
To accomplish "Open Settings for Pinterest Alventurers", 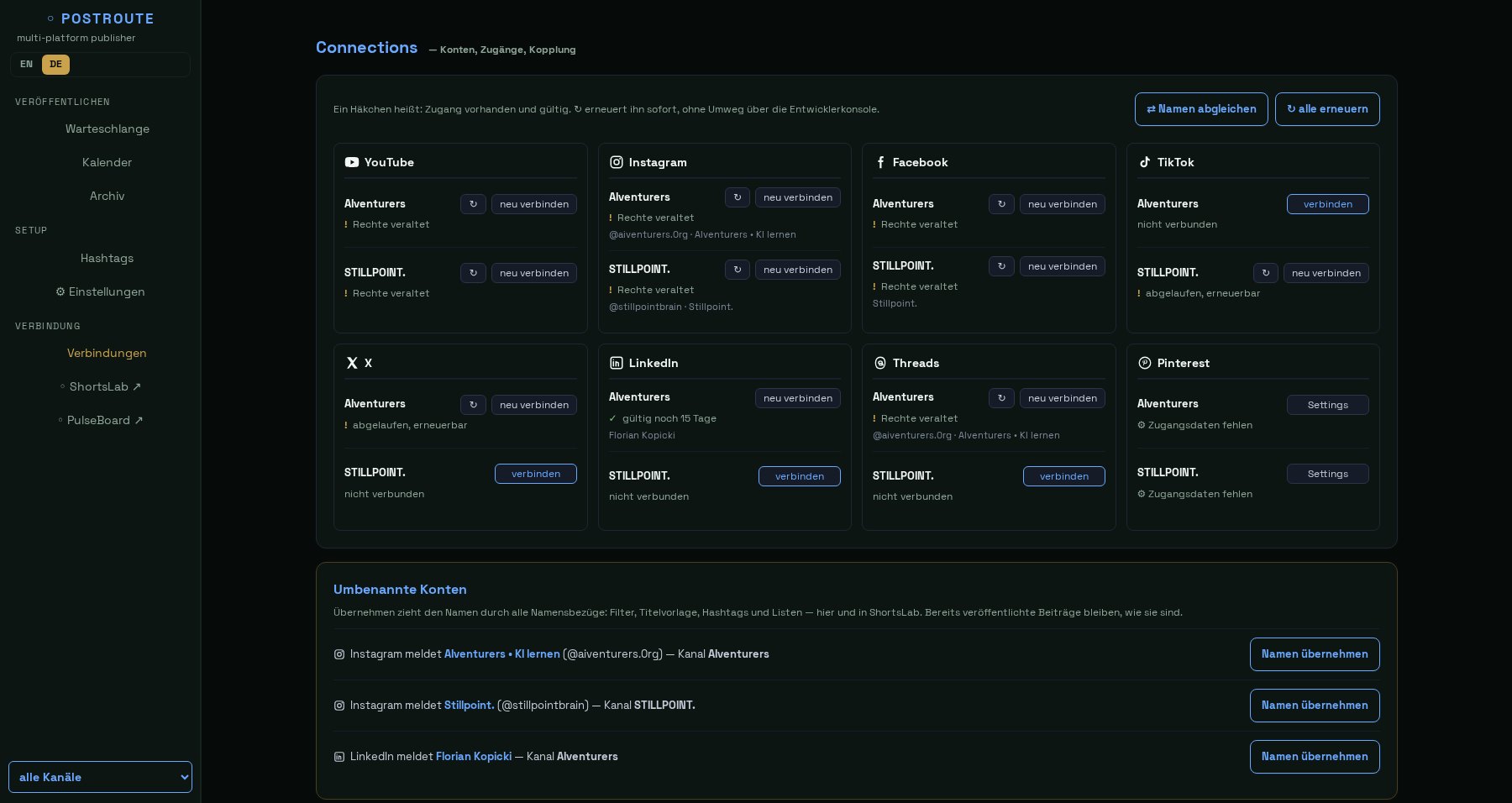I will pos(1328,405).
